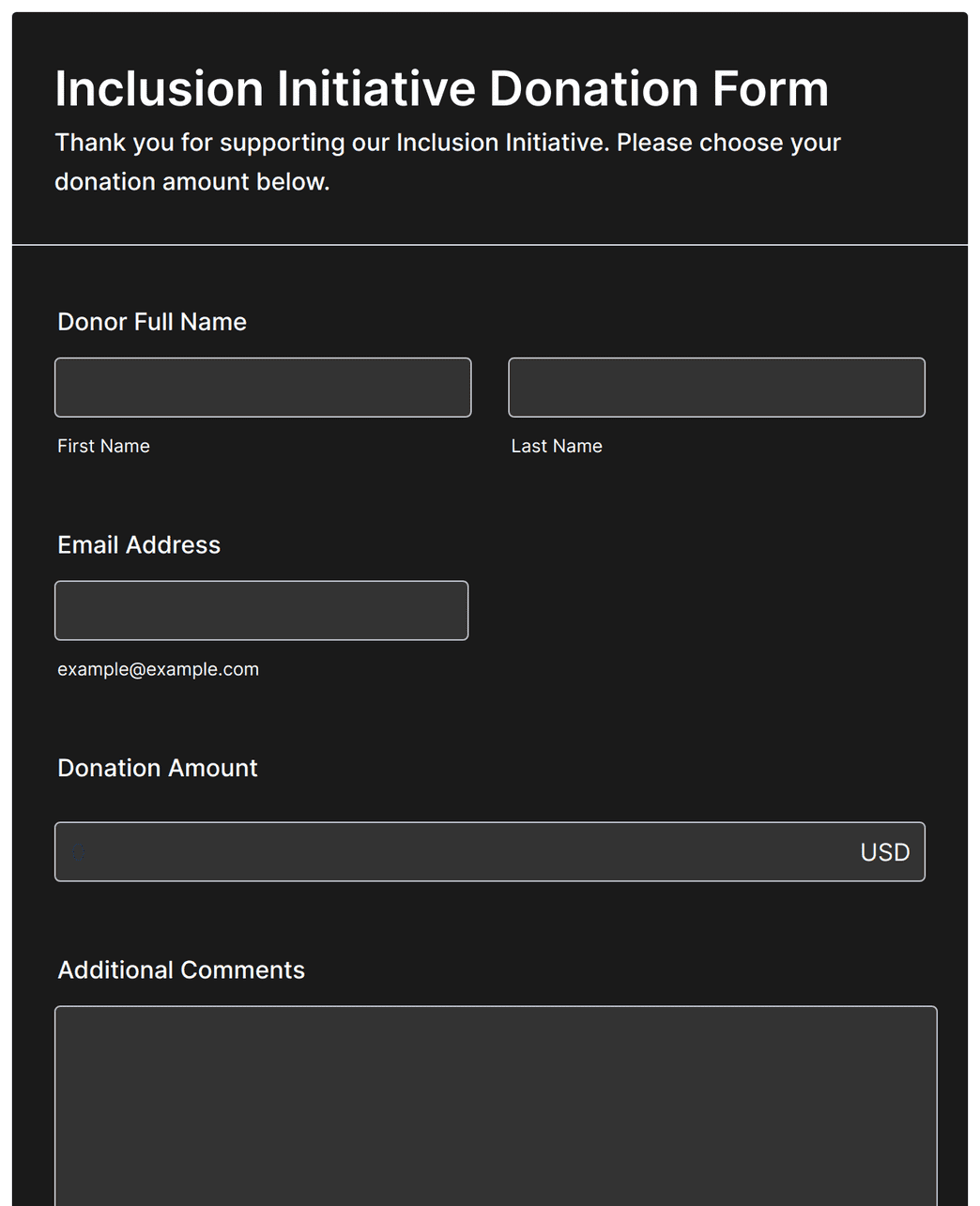Image resolution: width=980 pixels, height=1206 pixels.
Task: Click the First Name sublabel text
Action: (x=103, y=447)
